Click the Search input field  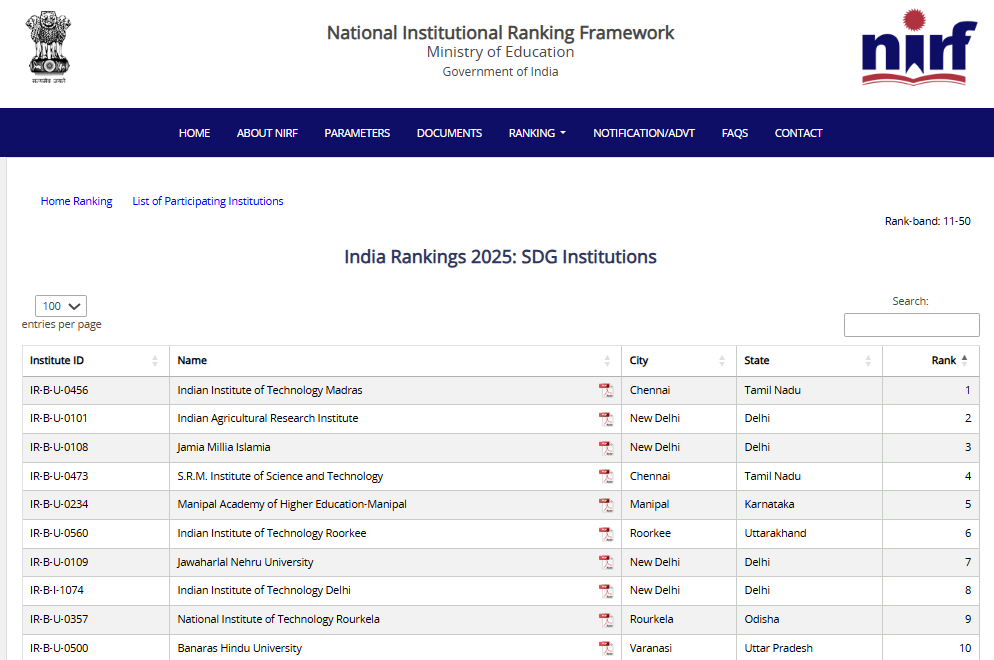pyautogui.click(x=911, y=325)
